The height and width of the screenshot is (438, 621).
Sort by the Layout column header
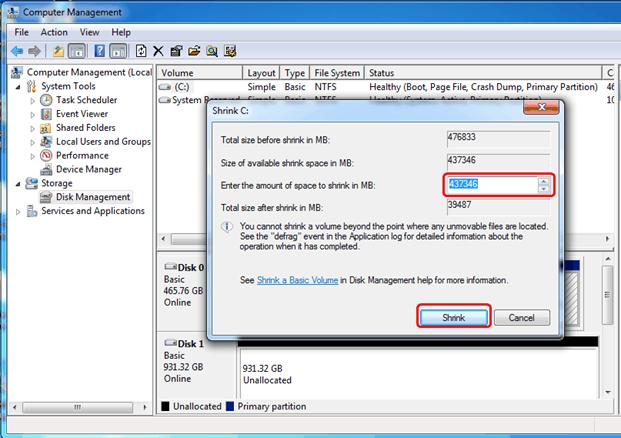click(x=261, y=73)
